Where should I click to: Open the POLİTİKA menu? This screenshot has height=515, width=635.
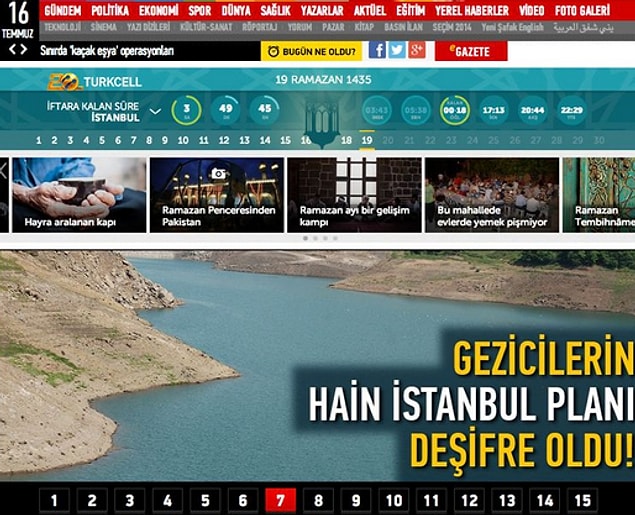[x=110, y=11]
